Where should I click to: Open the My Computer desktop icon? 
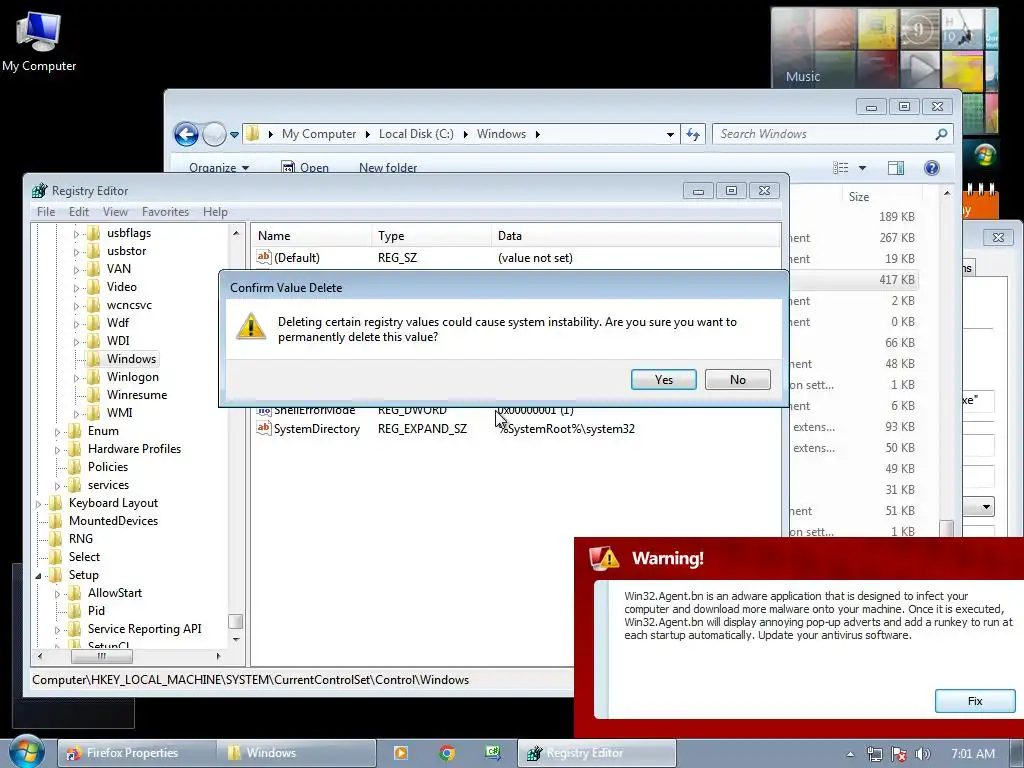(x=39, y=41)
